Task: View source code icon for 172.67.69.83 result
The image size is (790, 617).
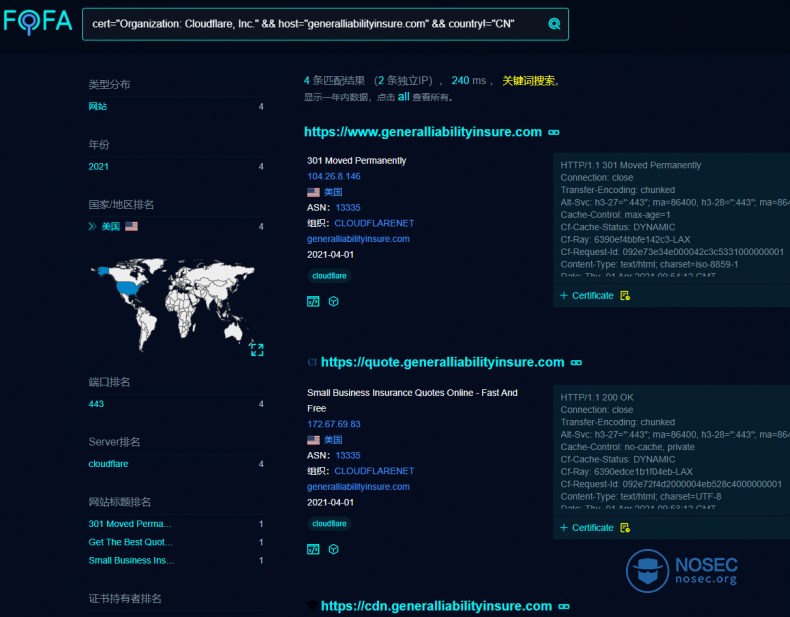Action: [x=313, y=550]
